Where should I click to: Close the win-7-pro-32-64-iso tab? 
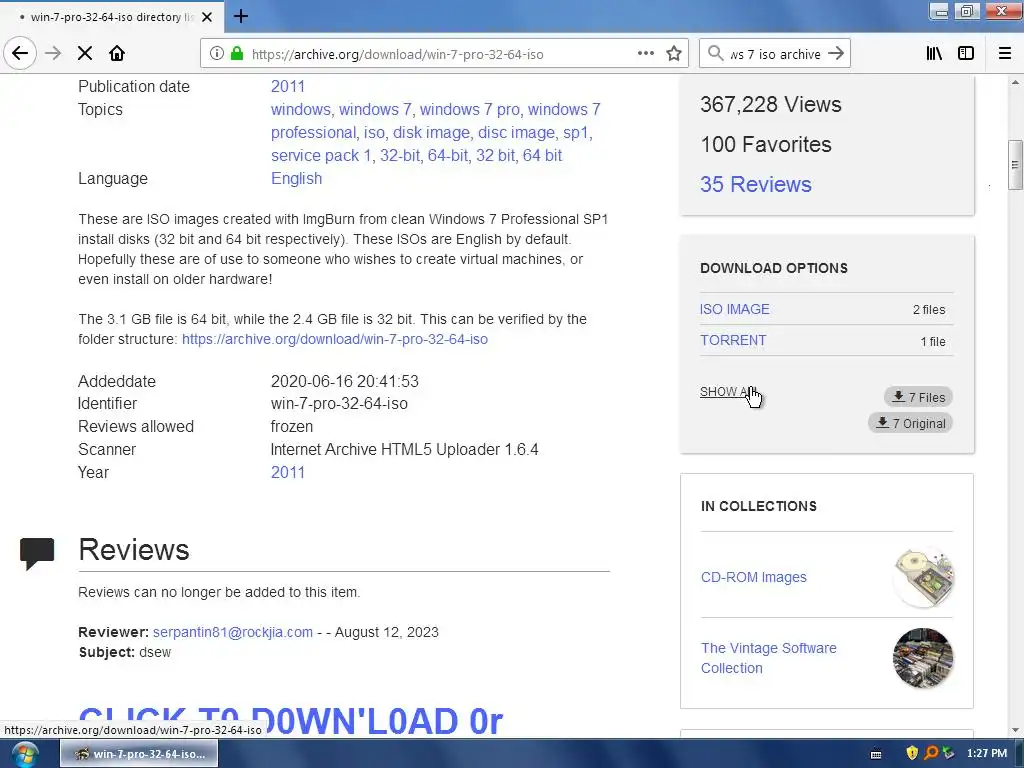pos(207,17)
